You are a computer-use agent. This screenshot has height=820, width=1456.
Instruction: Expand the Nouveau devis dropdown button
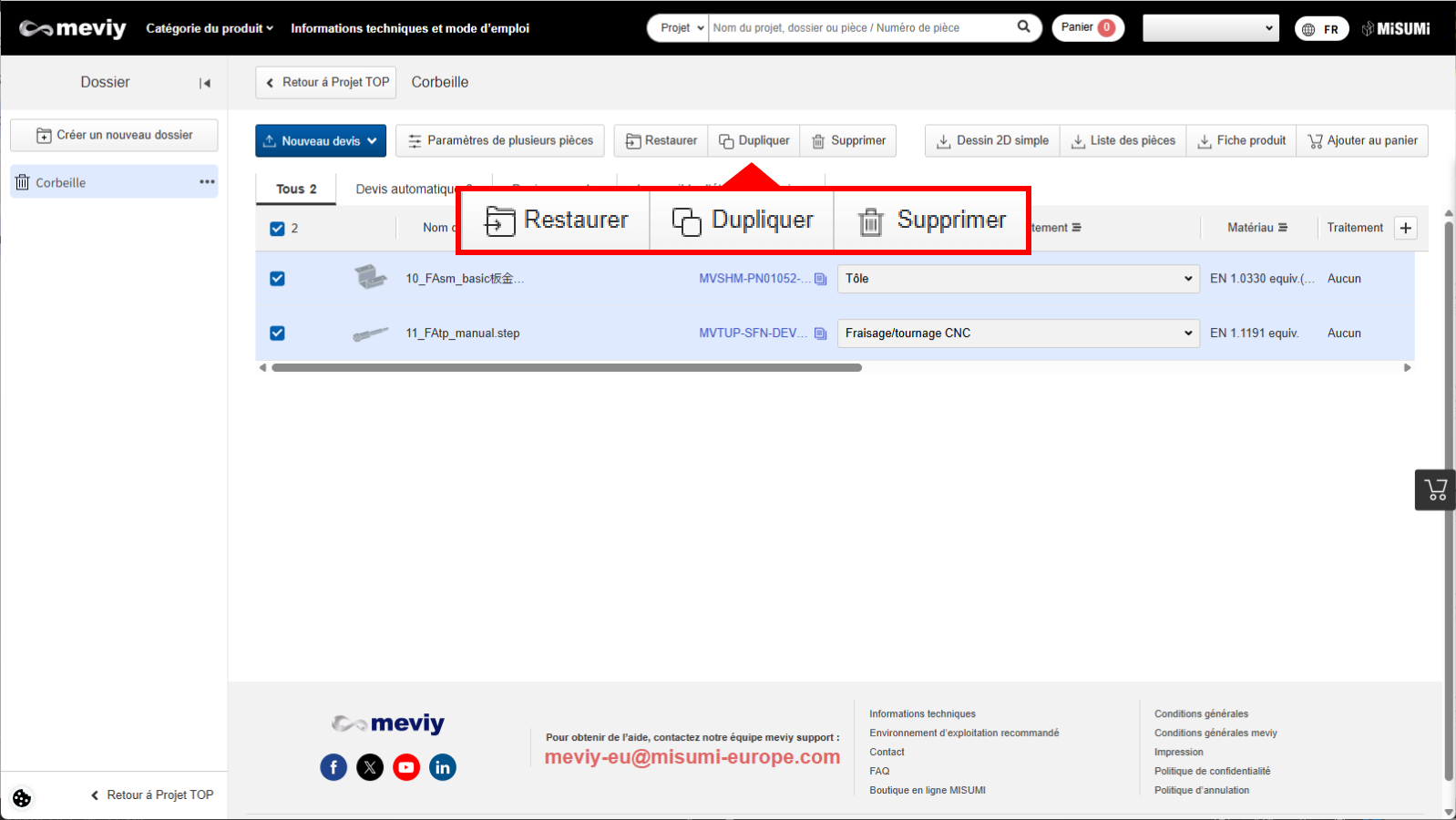[321, 141]
